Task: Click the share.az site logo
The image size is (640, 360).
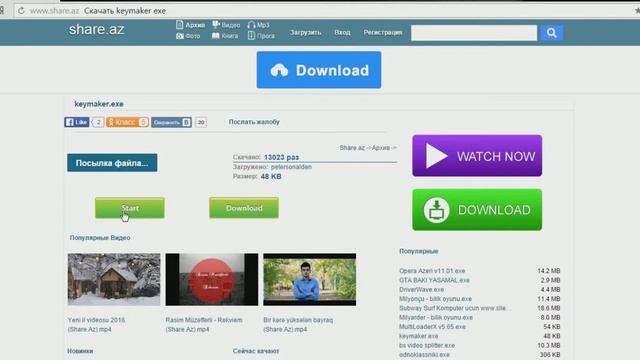Action: click(x=96, y=29)
